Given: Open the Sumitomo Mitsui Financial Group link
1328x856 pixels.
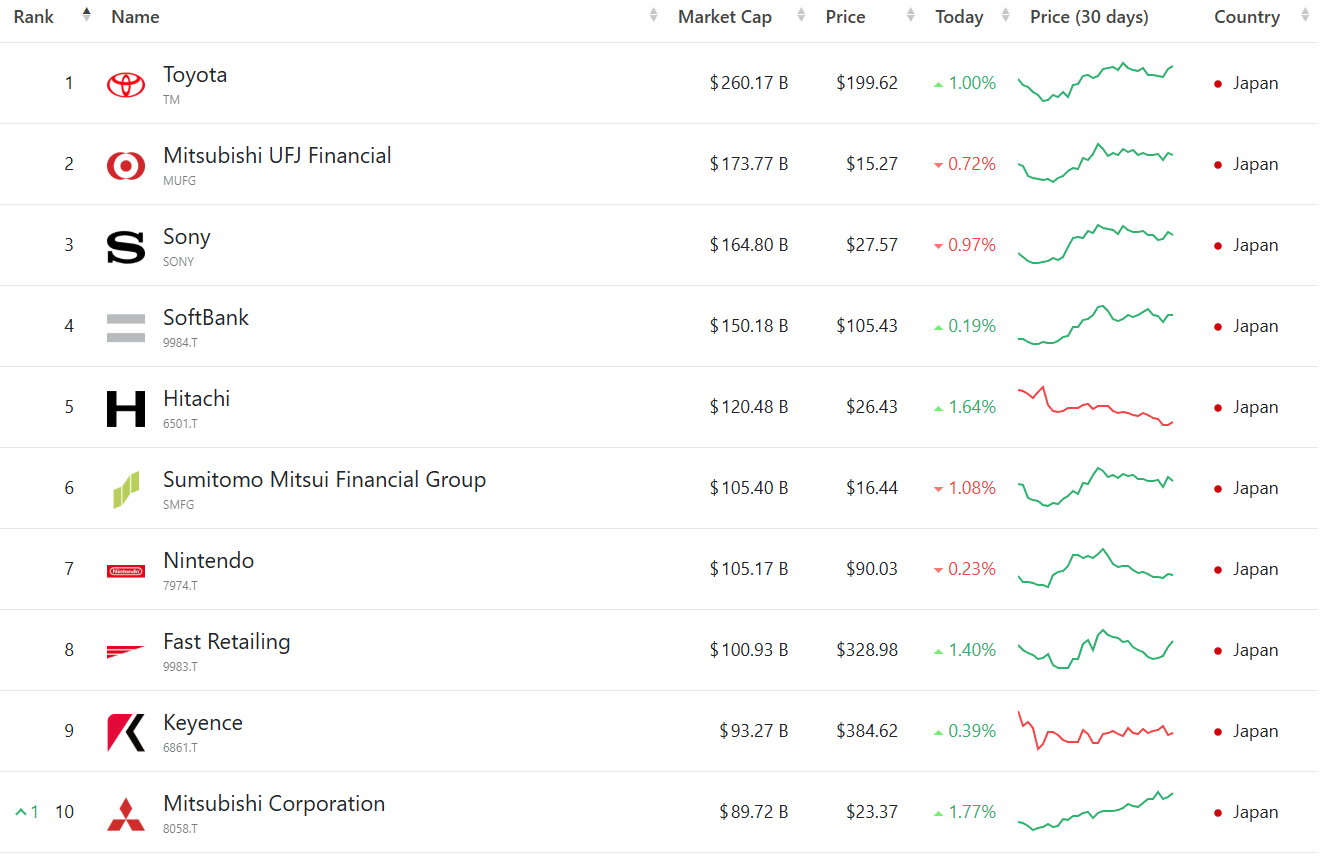Looking at the screenshot, I should [x=324, y=480].
